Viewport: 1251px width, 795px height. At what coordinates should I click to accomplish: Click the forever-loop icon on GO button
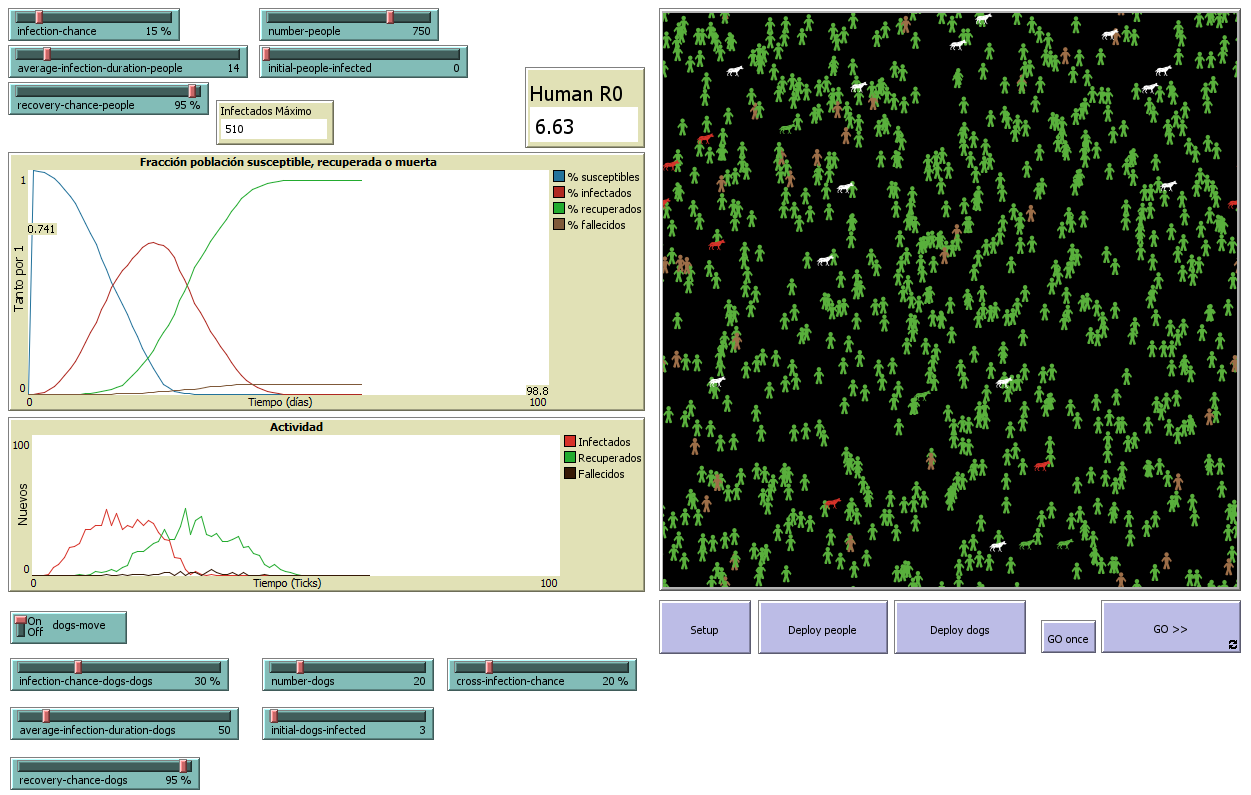[1232, 645]
